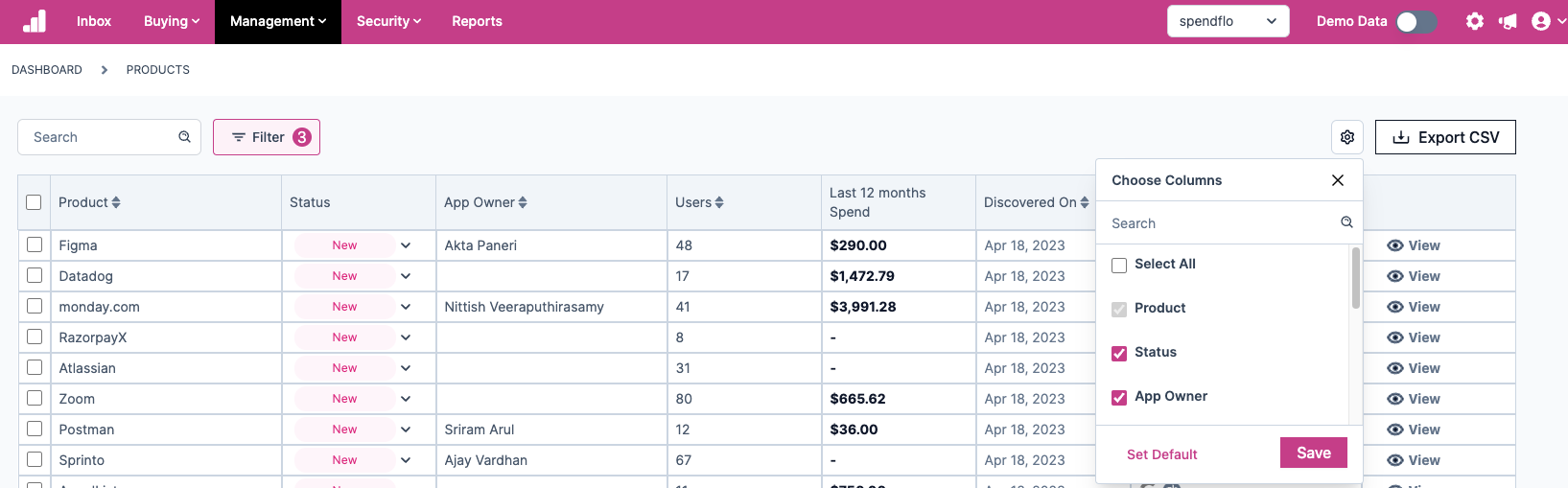
Task: Expand Zoom status dropdown chevron
Action: coord(406,399)
